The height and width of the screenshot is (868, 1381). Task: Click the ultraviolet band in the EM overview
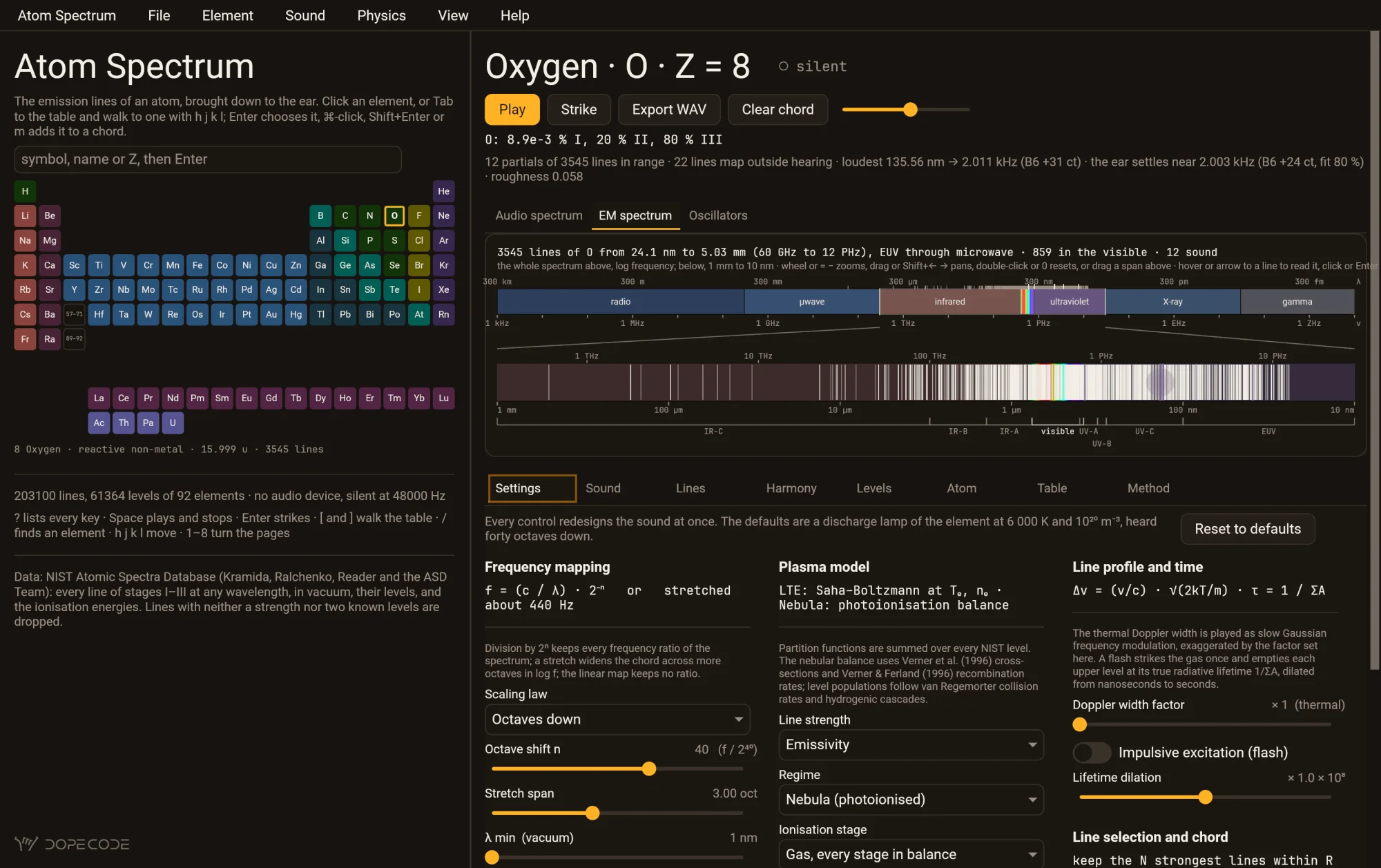[1069, 302]
